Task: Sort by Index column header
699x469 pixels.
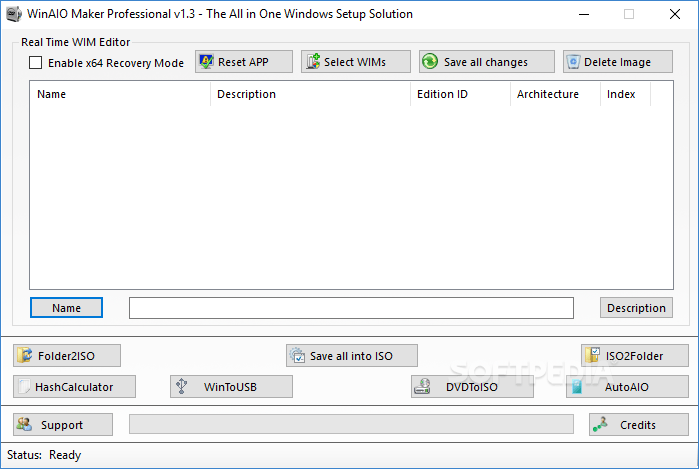Action: pos(625,94)
